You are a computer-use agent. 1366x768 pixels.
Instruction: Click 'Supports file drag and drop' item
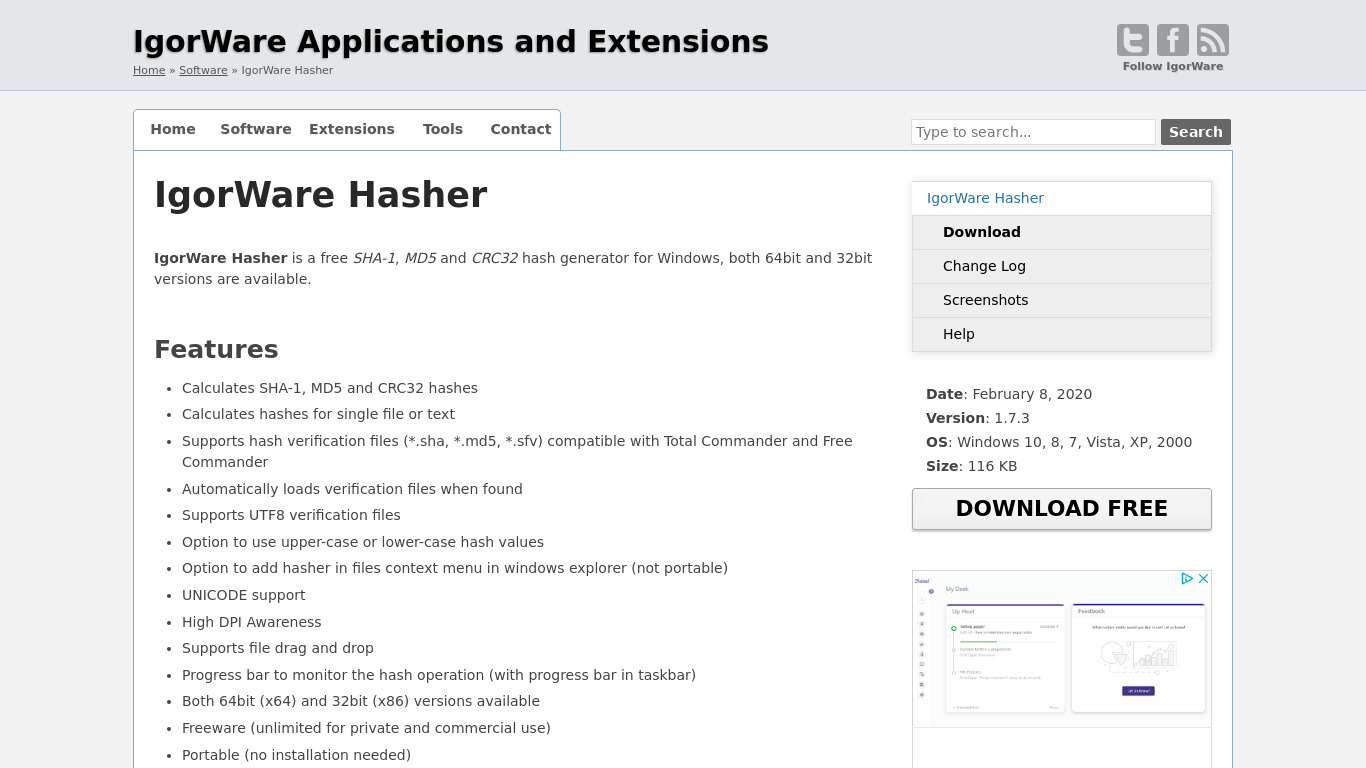[x=278, y=648]
